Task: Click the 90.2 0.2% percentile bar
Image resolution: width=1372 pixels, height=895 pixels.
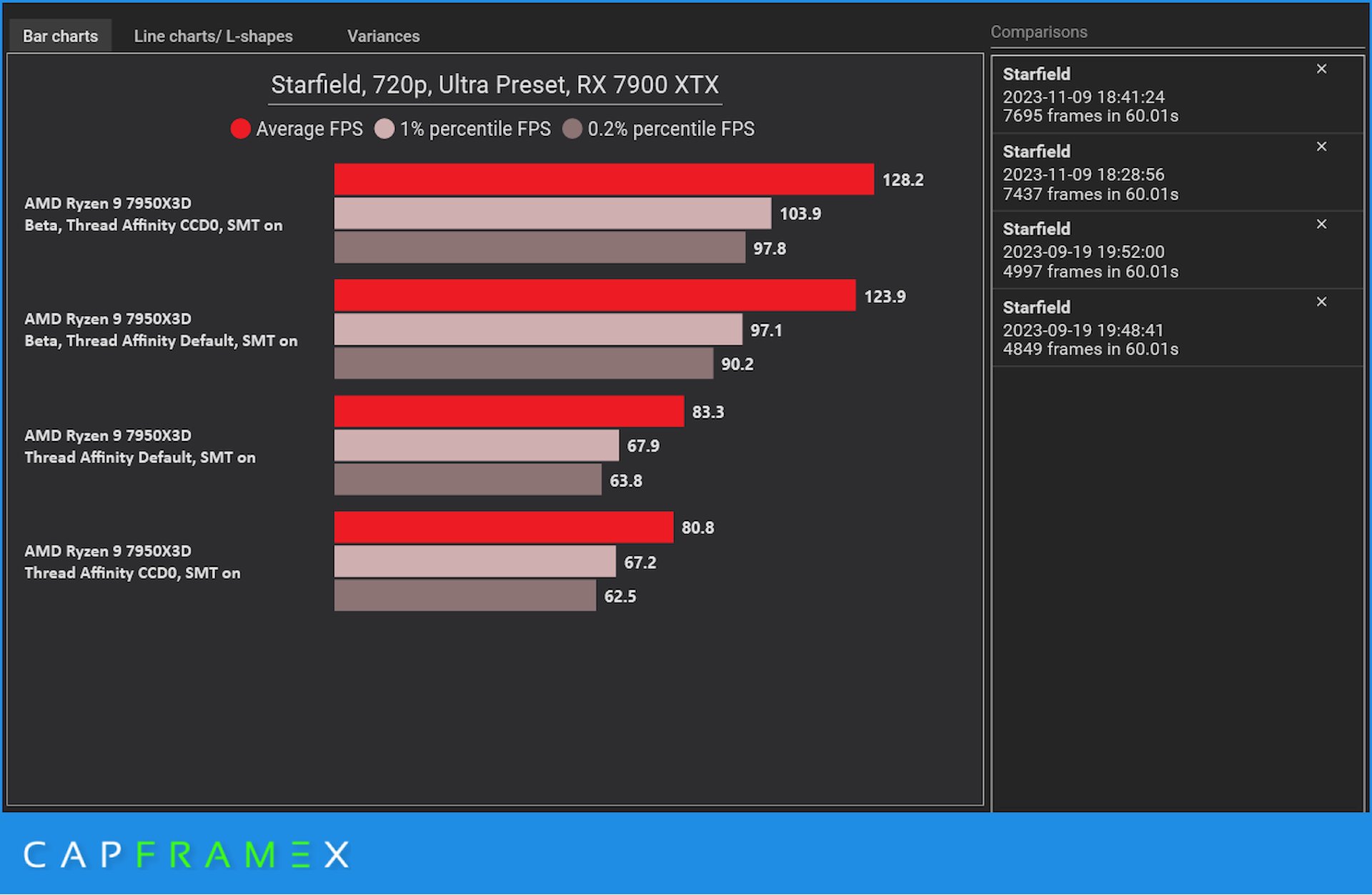Action: [524, 363]
